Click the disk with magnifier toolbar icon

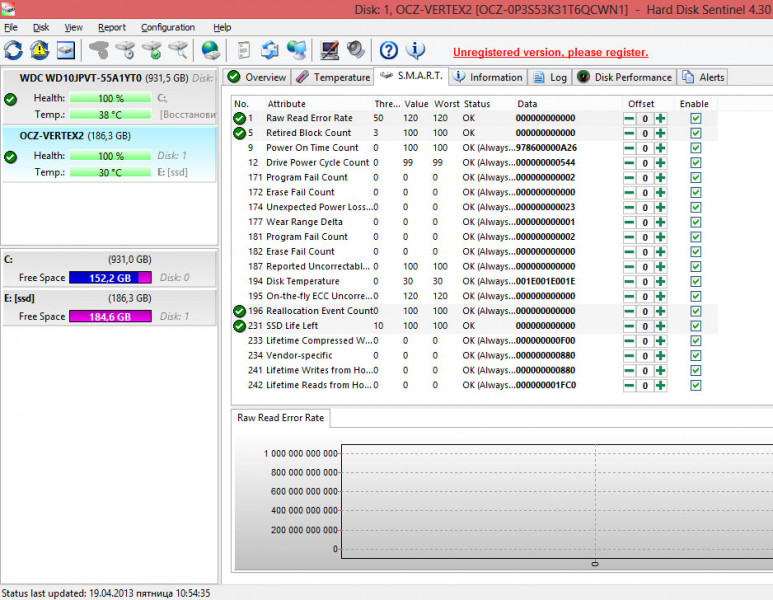click(x=178, y=50)
